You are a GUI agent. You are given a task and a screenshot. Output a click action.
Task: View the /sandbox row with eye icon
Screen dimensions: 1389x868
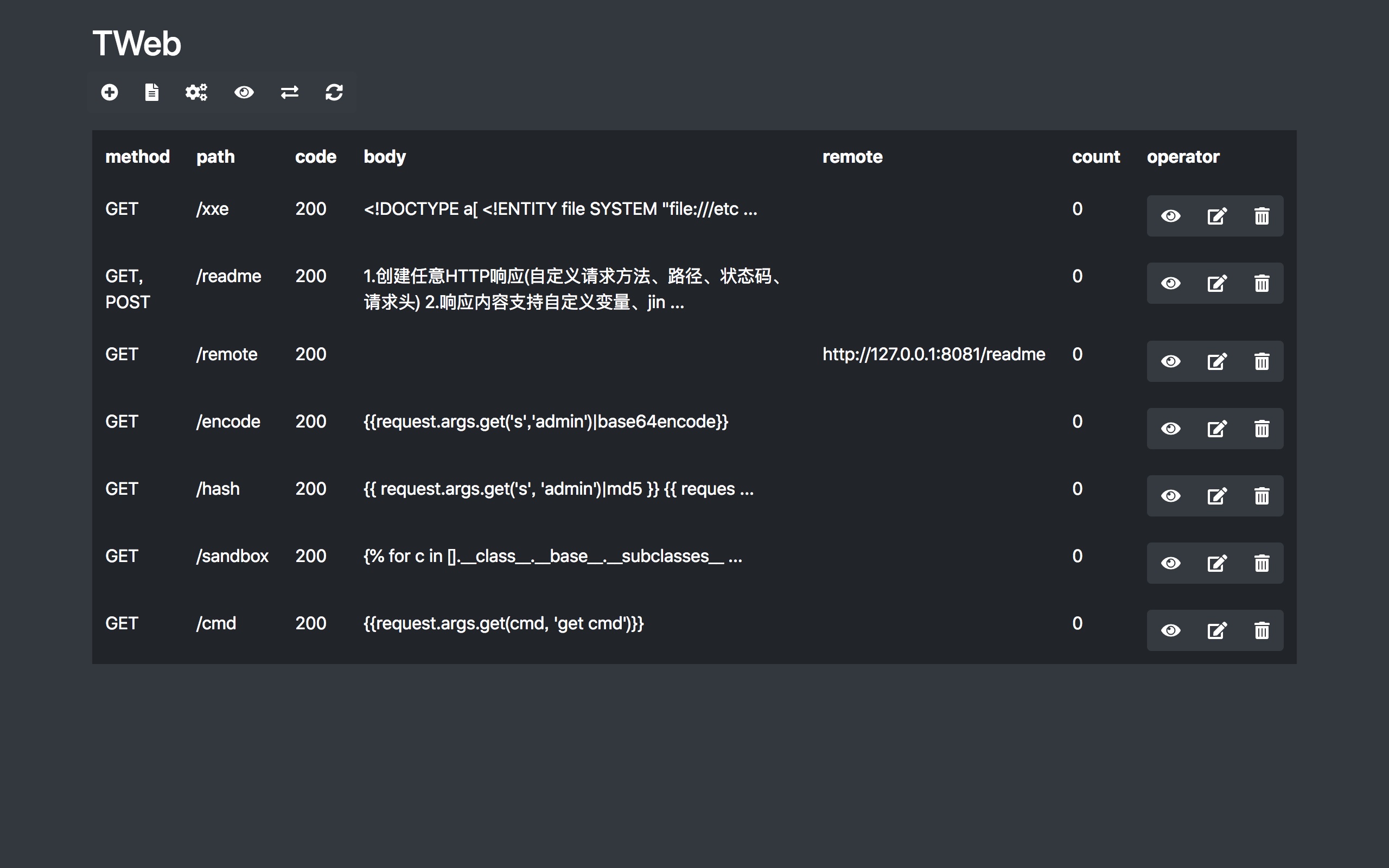coord(1170,563)
